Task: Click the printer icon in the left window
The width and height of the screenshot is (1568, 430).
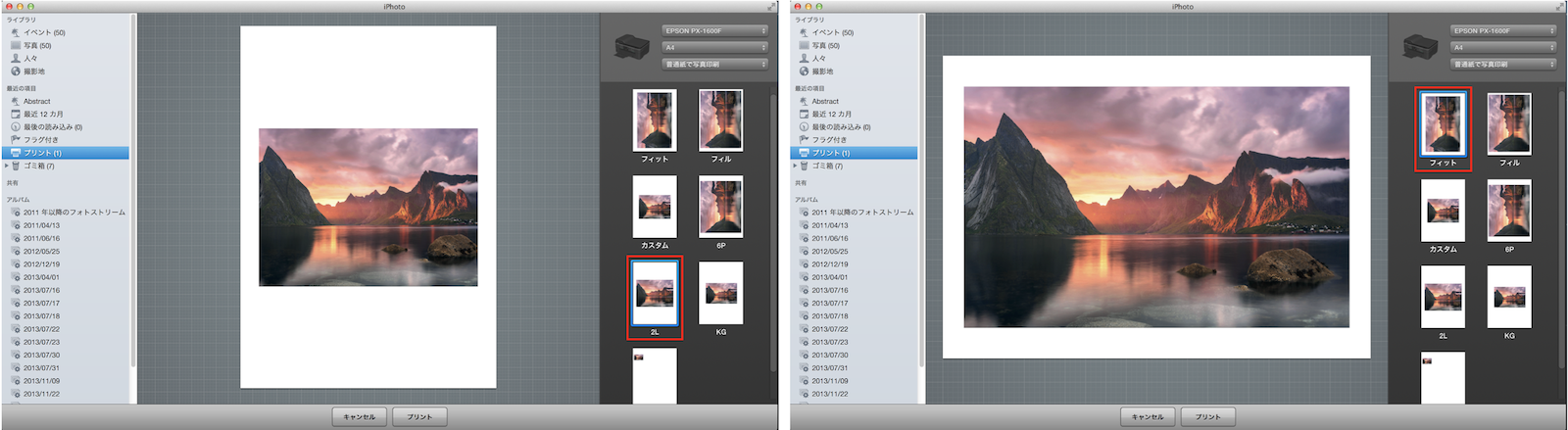Action: click(x=631, y=46)
